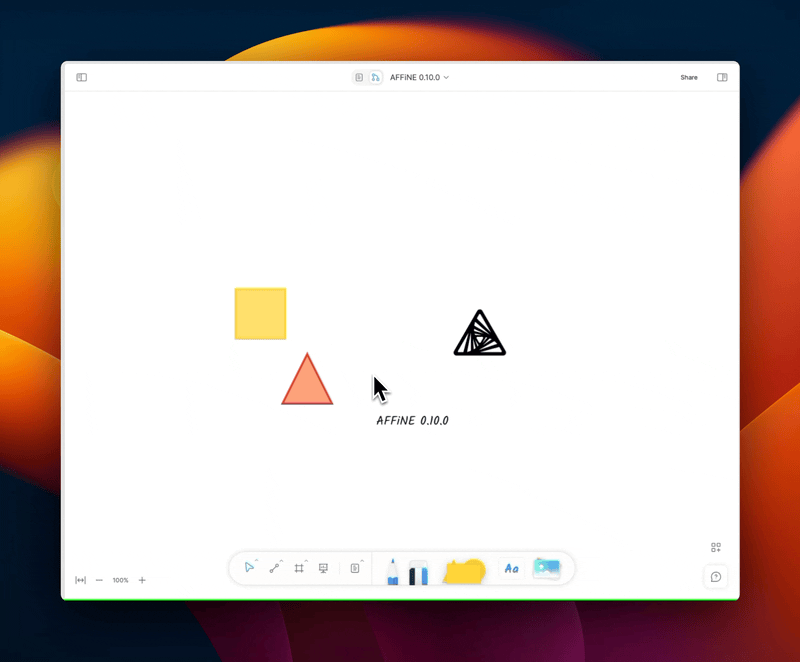The width and height of the screenshot is (800, 662).
Task: Select the Note tool
Action: (355, 568)
